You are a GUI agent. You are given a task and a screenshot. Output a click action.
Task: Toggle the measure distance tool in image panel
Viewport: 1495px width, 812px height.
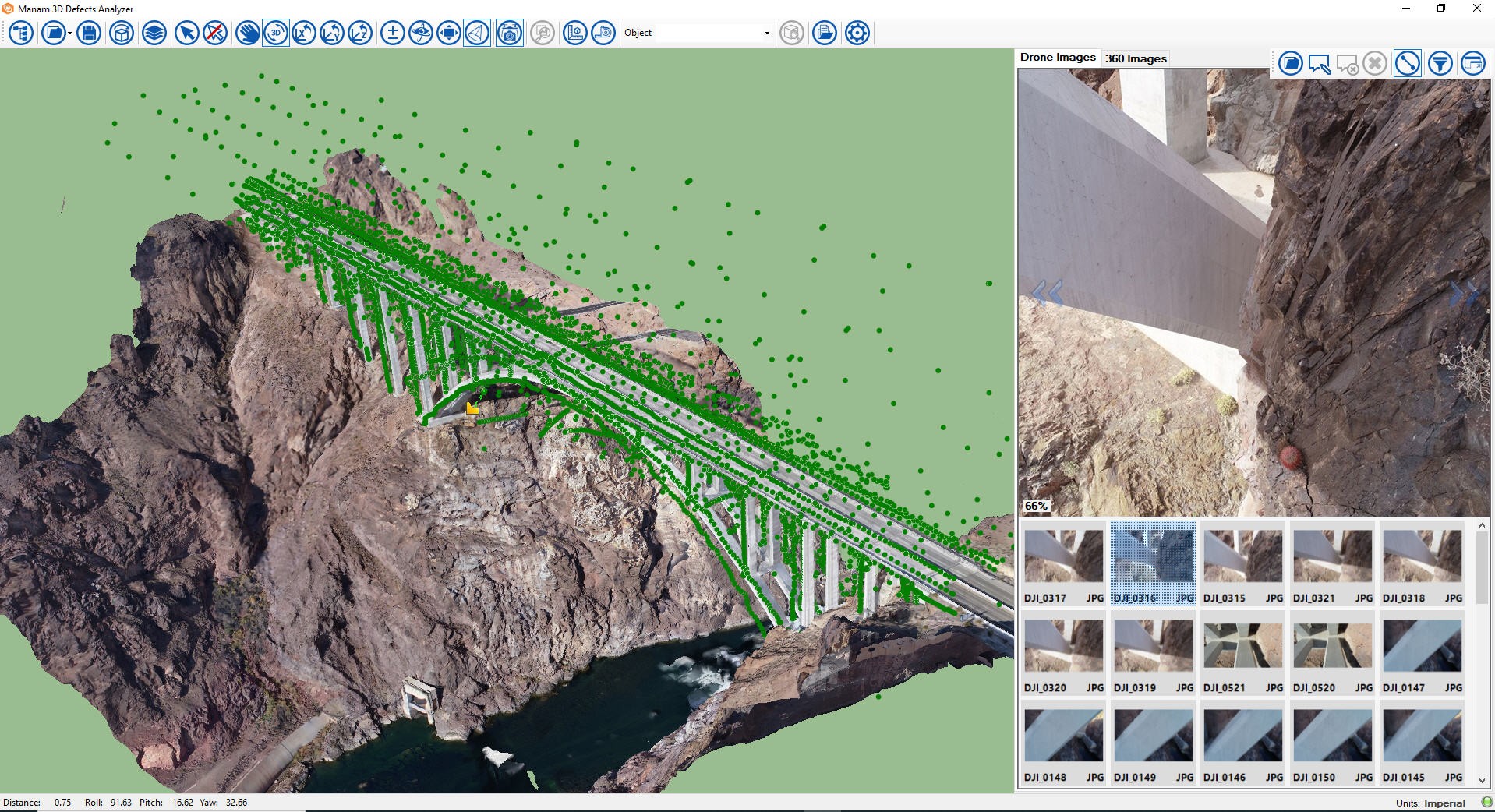tap(1408, 64)
